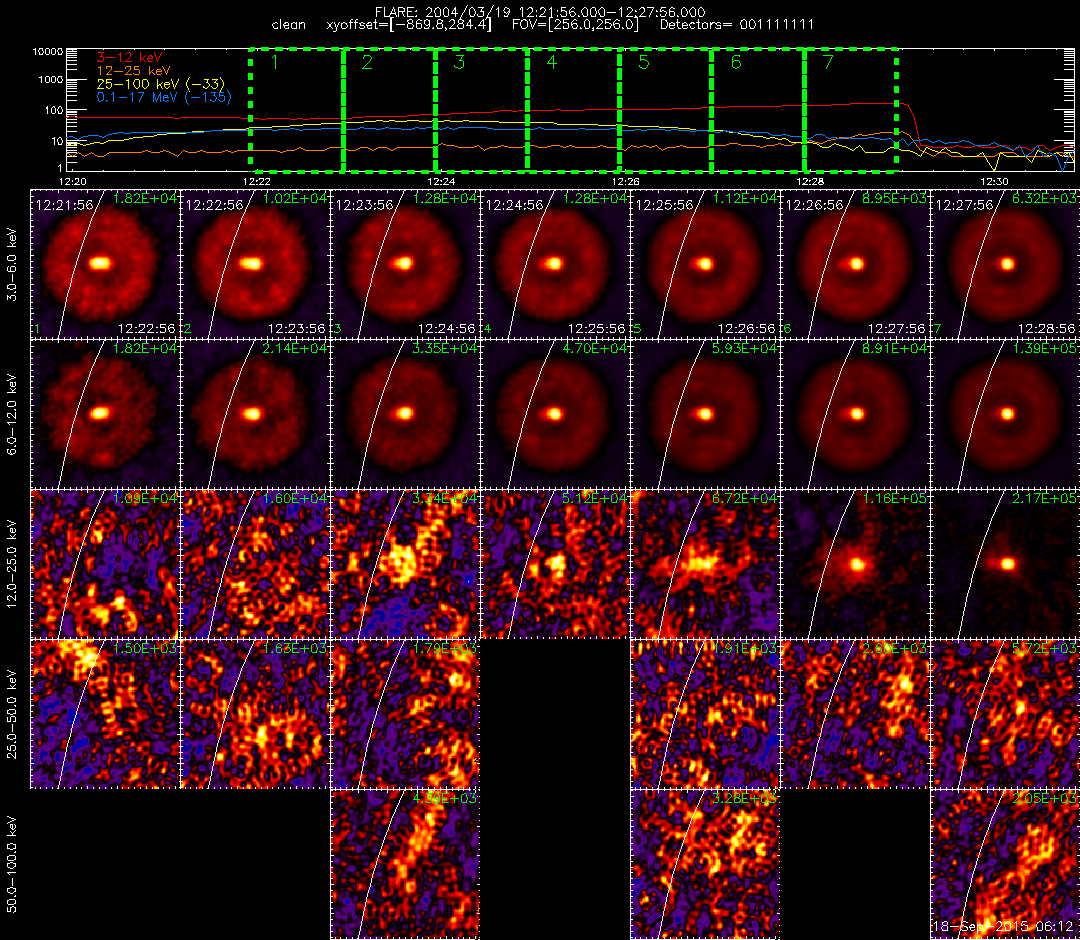Click the '18-Sep-2015 06:12' timestamp
Viewport: 1080px width, 940px height.
click(x=1005, y=927)
